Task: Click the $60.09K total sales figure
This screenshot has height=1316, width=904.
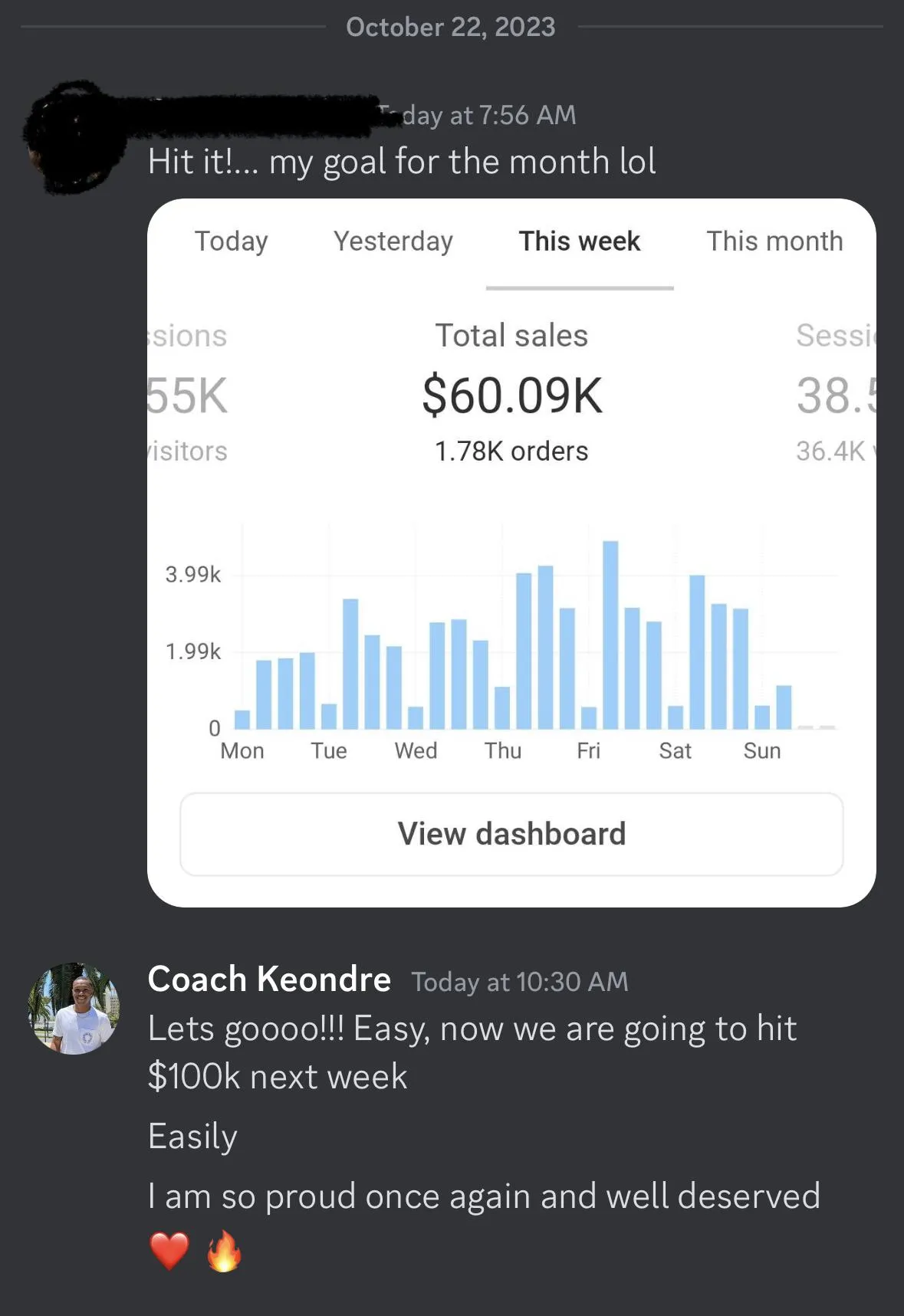Action: click(512, 395)
